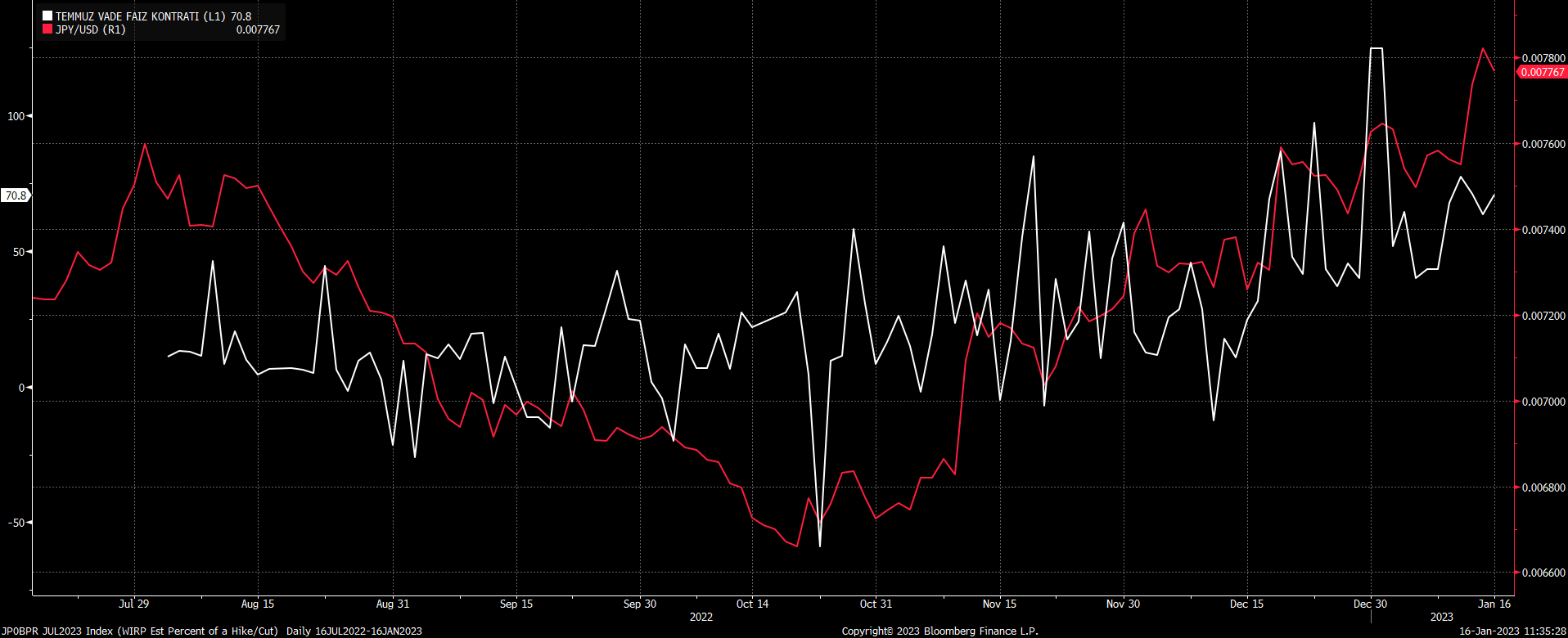
Task: Click the right axis label 0.007400
Action: [1543, 230]
